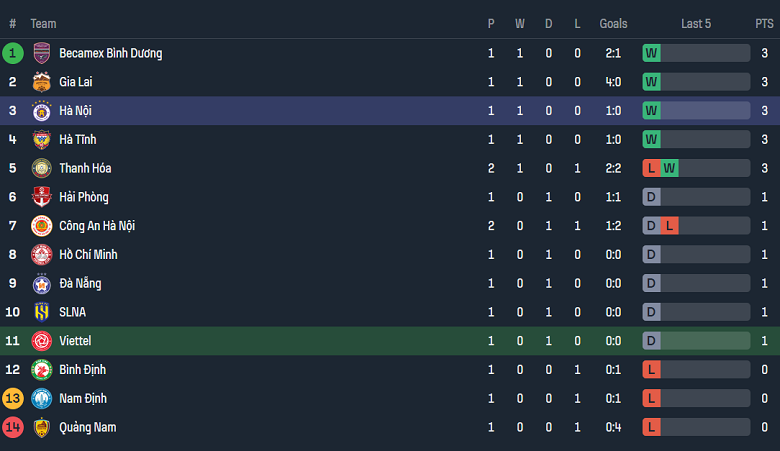Click Thanh Hóa's green W form badge
This screenshot has height=451, width=780.
(x=670, y=168)
